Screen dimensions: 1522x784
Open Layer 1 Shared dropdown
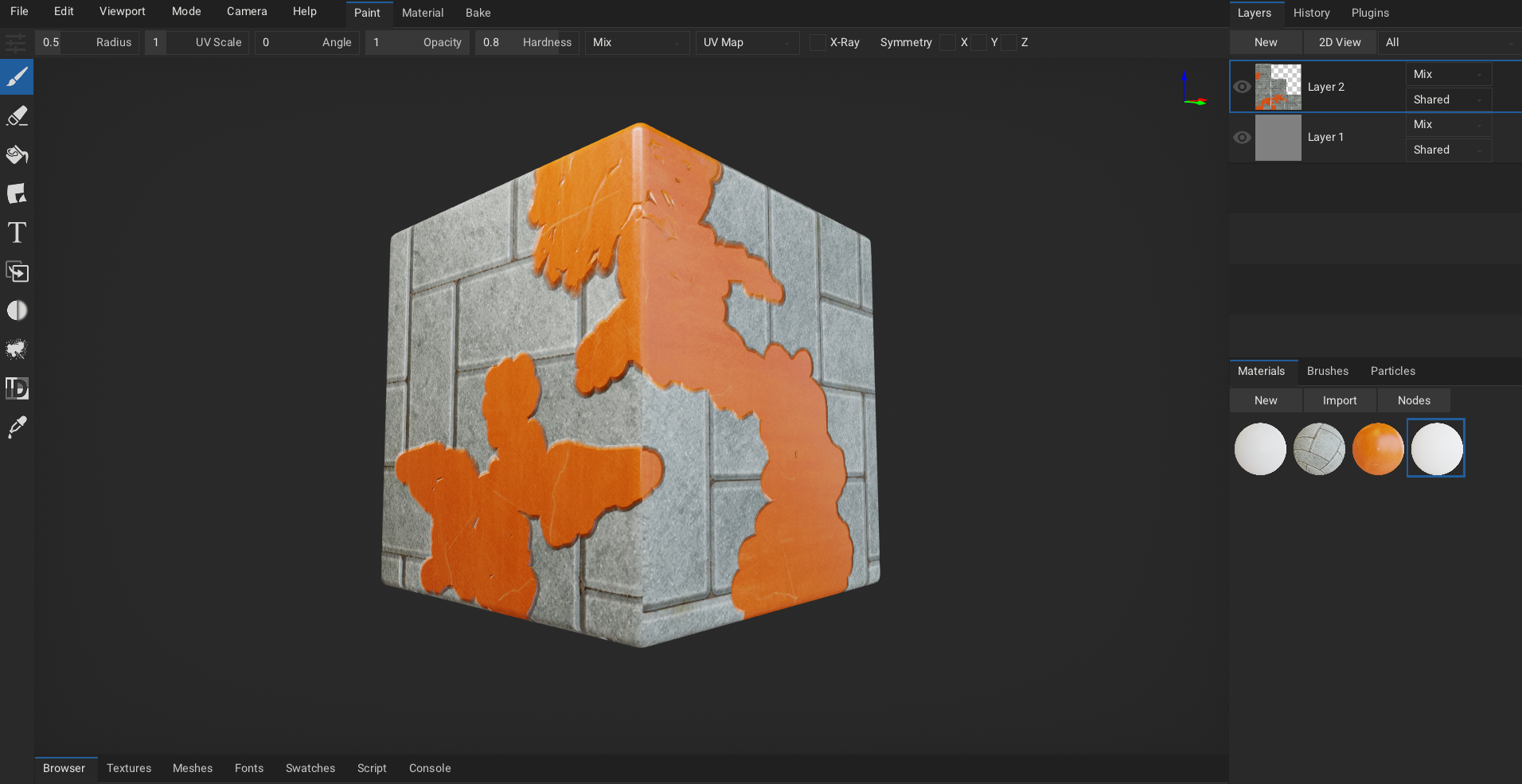point(1448,150)
